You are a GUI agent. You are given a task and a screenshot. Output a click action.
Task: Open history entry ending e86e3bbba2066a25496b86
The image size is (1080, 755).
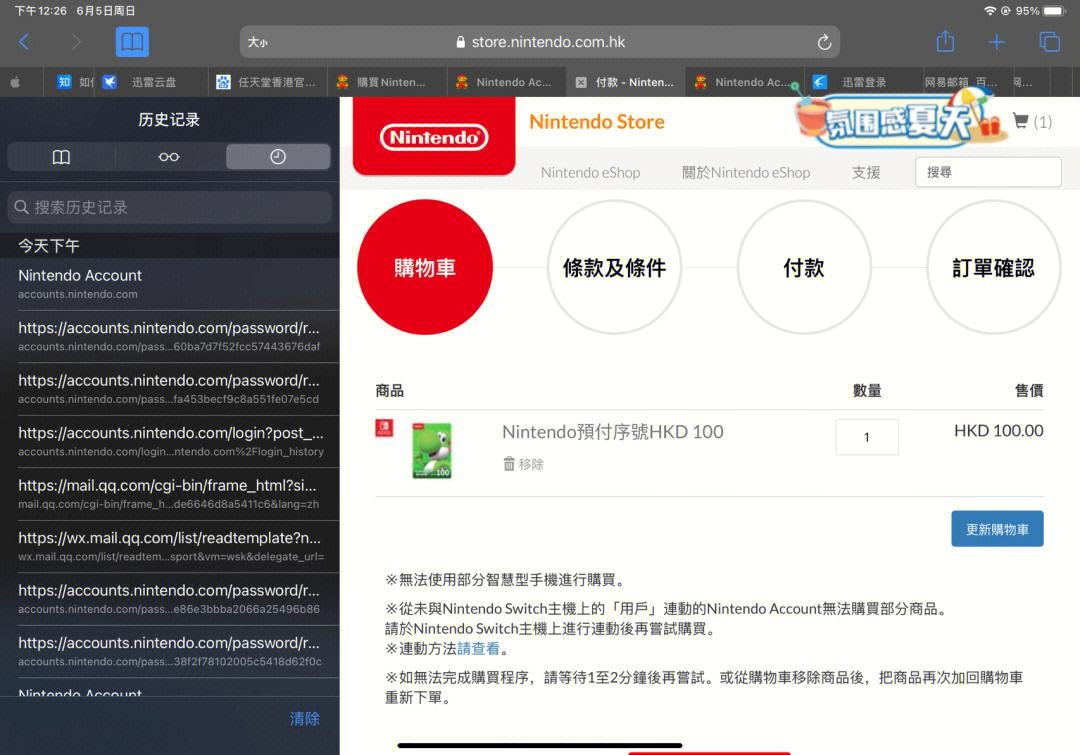tap(169, 599)
